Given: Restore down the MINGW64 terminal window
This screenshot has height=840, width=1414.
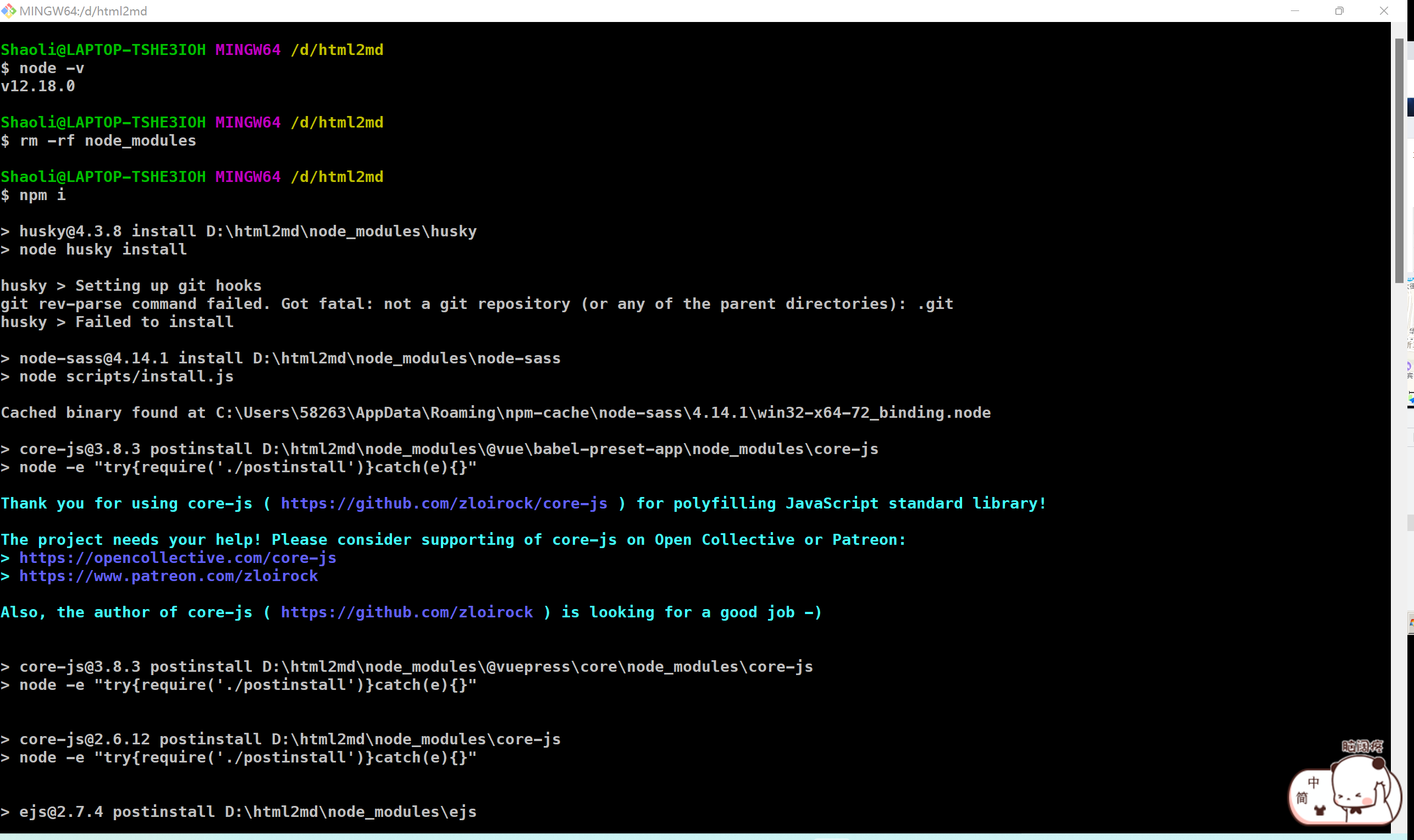Looking at the screenshot, I should tap(1339, 11).
